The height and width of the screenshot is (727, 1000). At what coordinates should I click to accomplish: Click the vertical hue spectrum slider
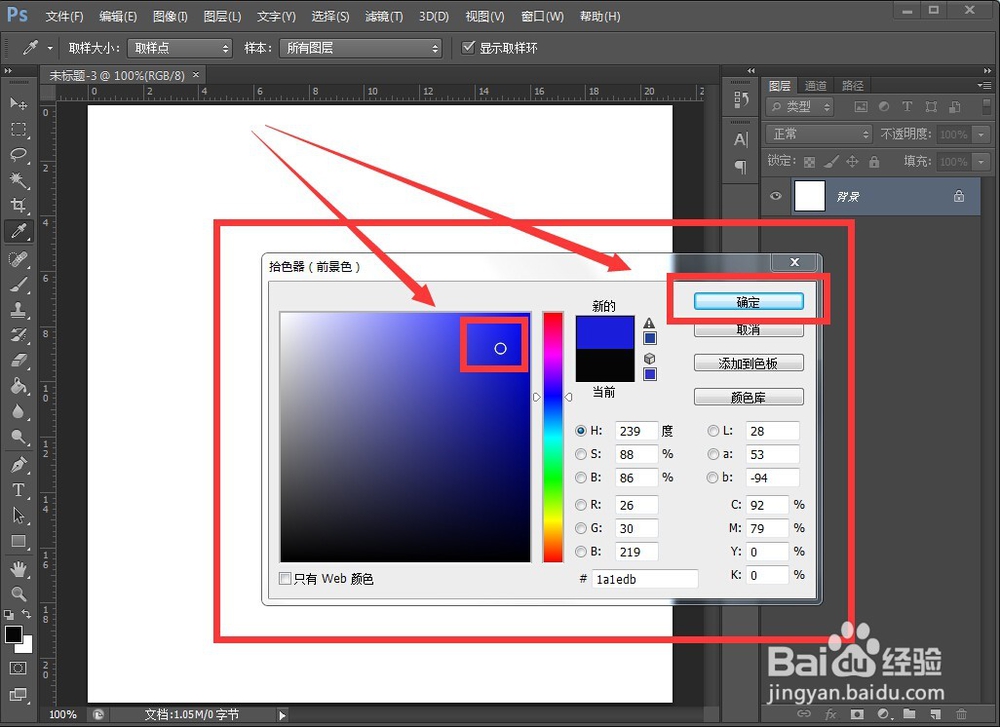(x=553, y=437)
